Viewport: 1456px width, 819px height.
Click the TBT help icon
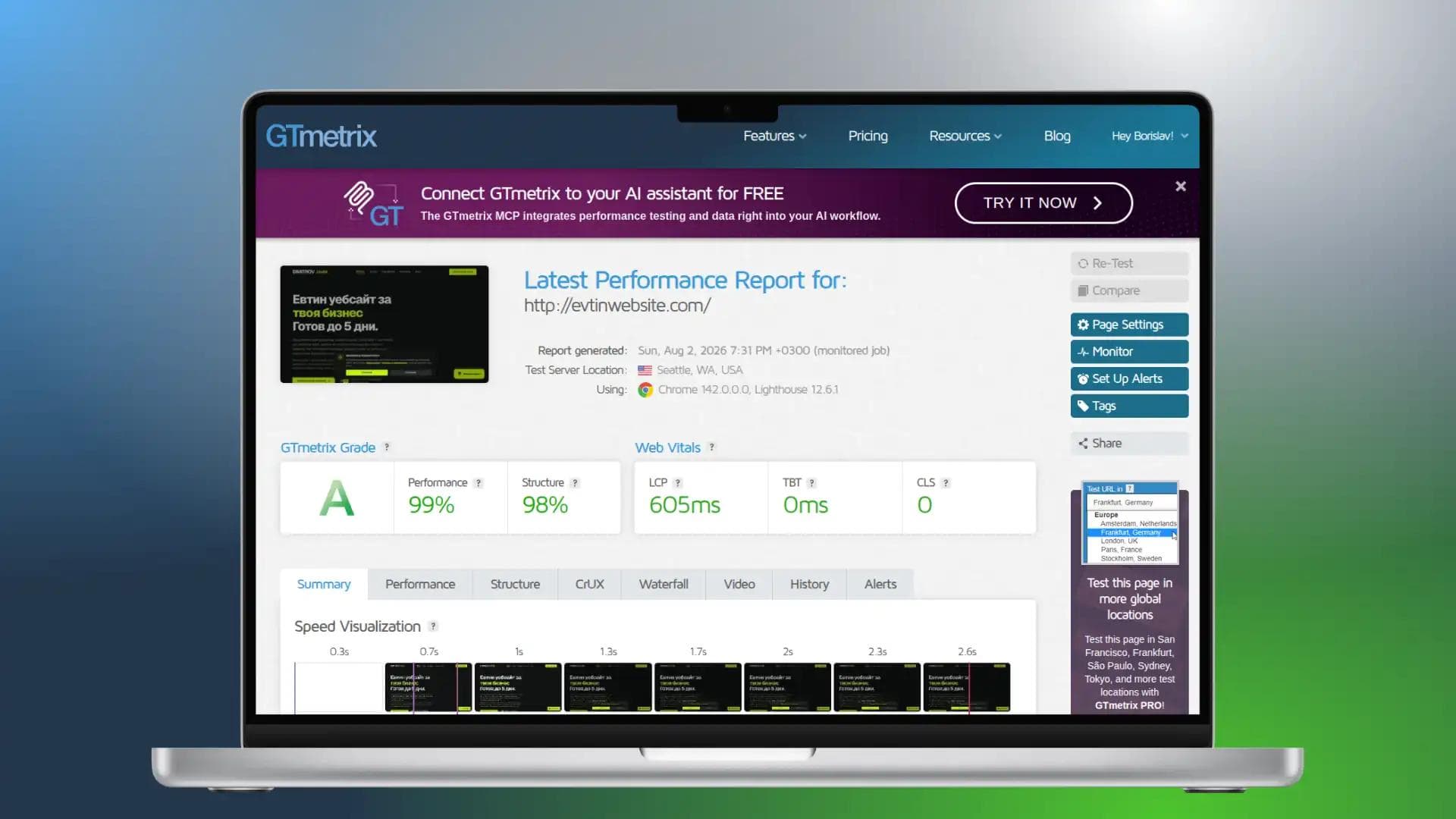(x=811, y=483)
